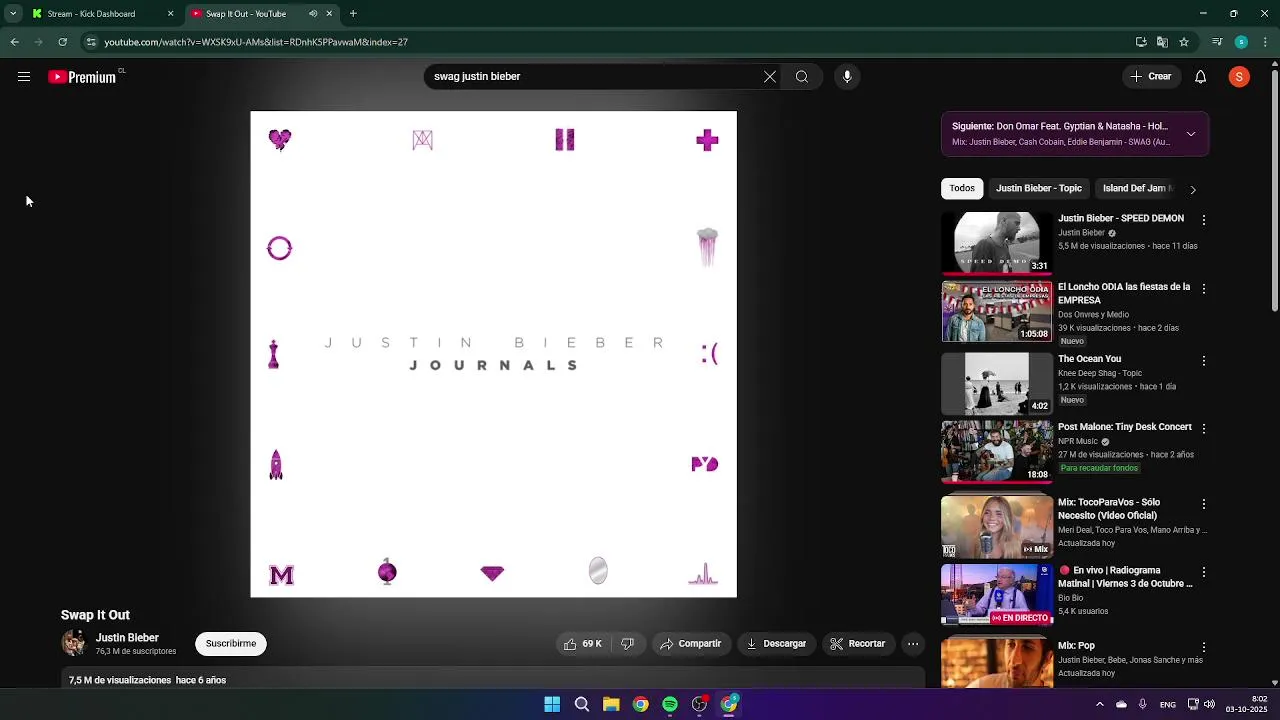Viewport: 1280px width, 720px height.
Task: Open Mix: TocoParaVos thumbnail
Action: [997, 526]
